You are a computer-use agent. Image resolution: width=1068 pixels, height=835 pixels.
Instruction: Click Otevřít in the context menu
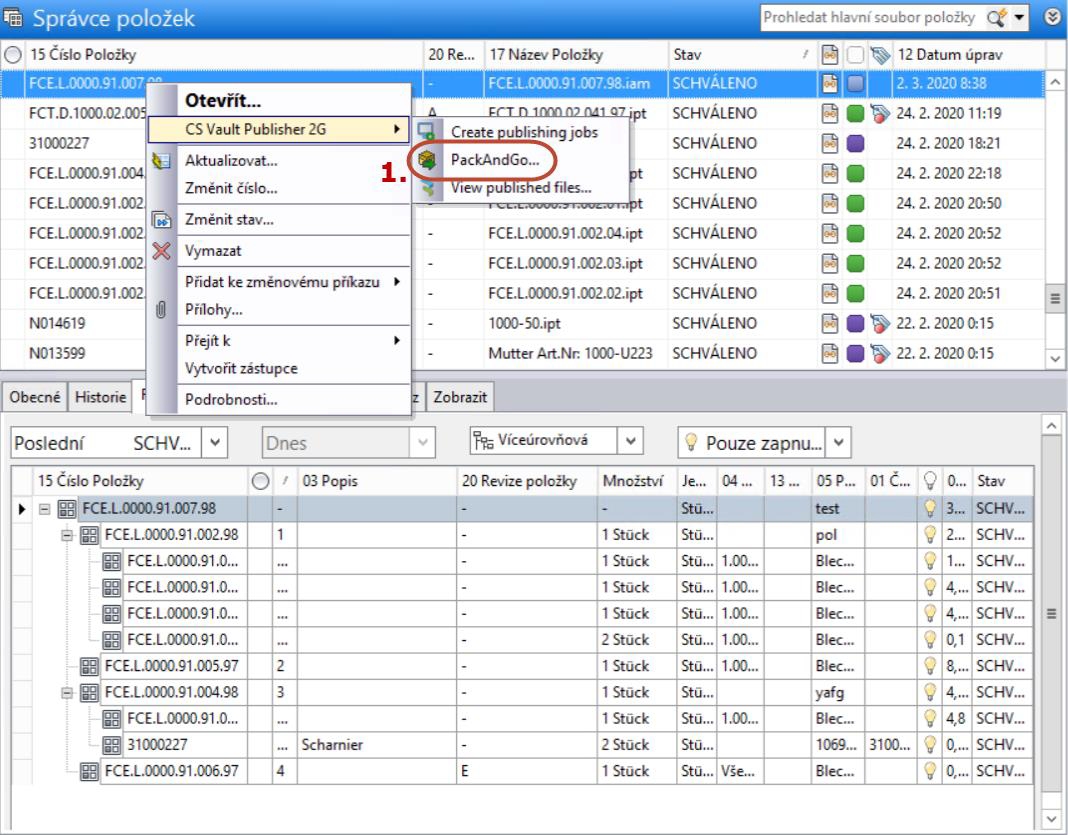(x=221, y=101)
